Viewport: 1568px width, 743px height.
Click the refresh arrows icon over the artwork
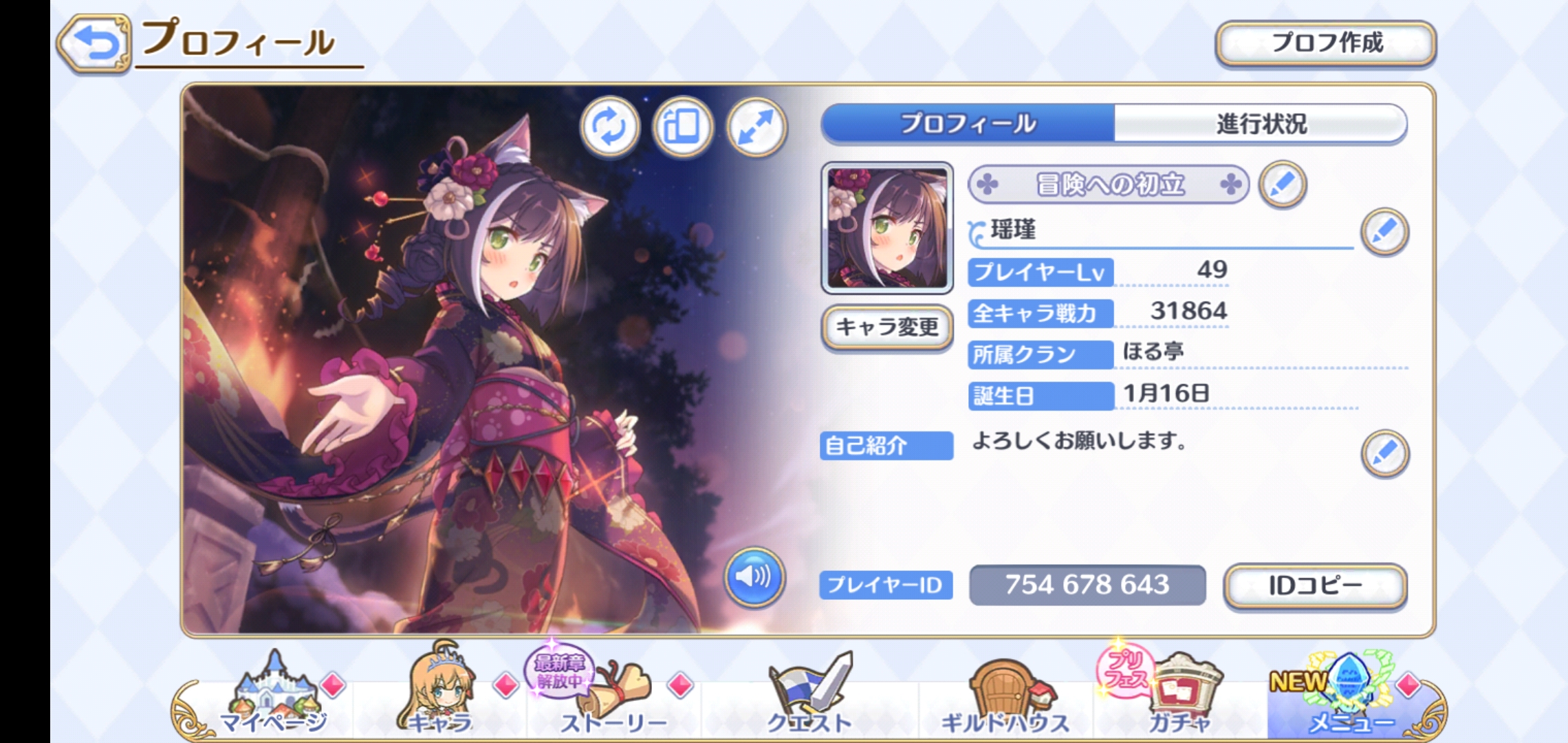coord(609,127)
